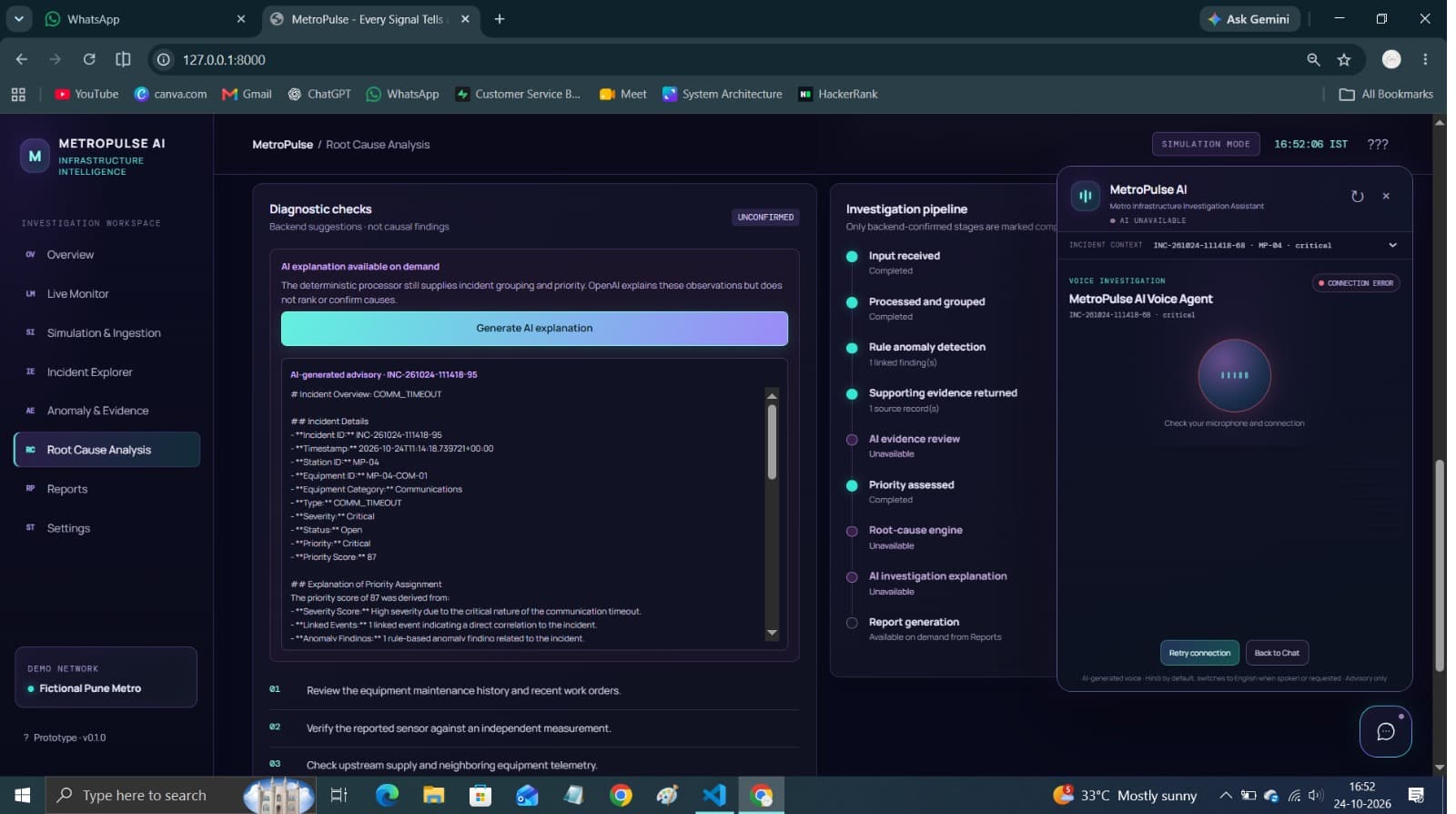This screenshot has height=814, width=1456.
Task: Click Generate AI explanation button
Action: click(x=534, y=329)
